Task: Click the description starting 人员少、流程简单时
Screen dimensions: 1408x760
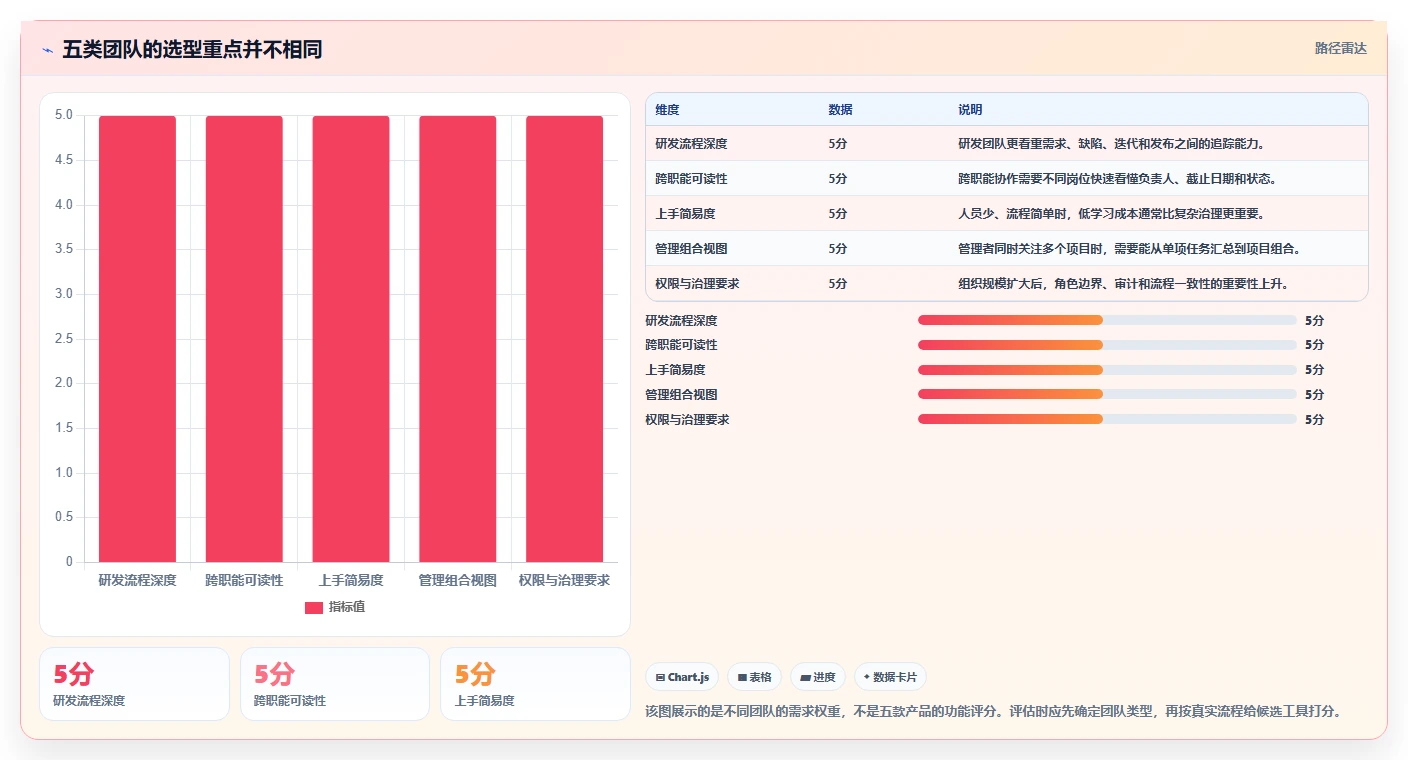Action: click(1112, 214)
